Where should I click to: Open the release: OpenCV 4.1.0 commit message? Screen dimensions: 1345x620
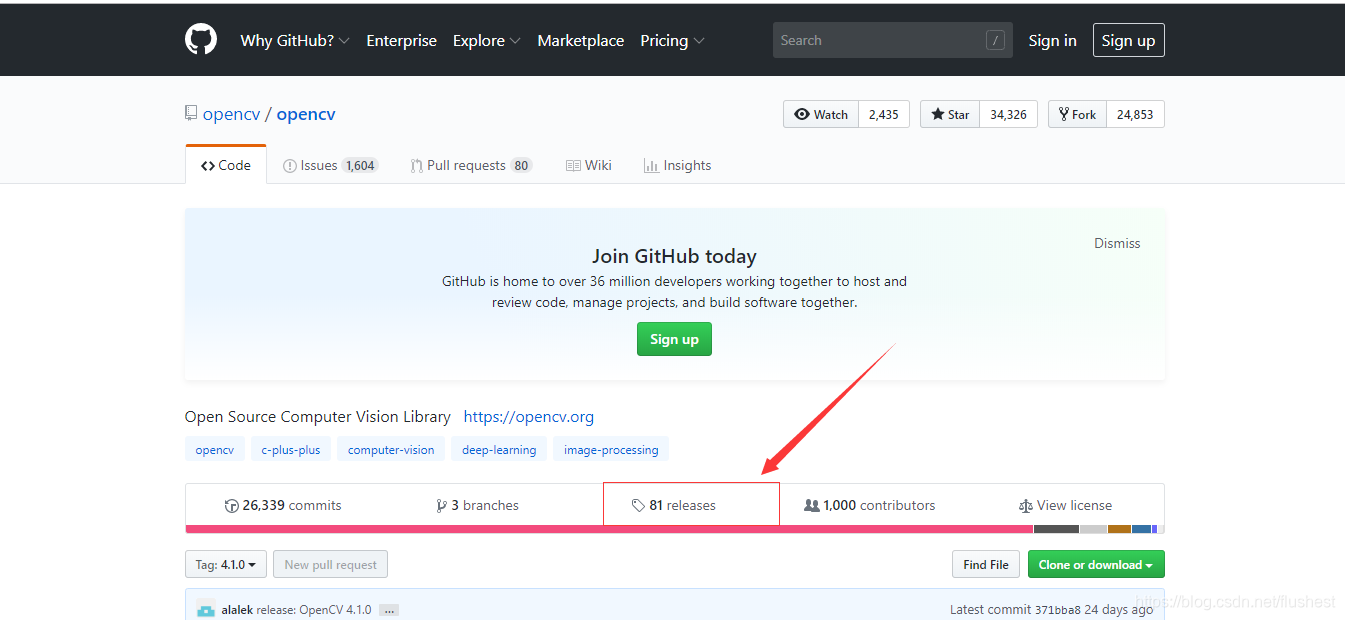point(314,609)
